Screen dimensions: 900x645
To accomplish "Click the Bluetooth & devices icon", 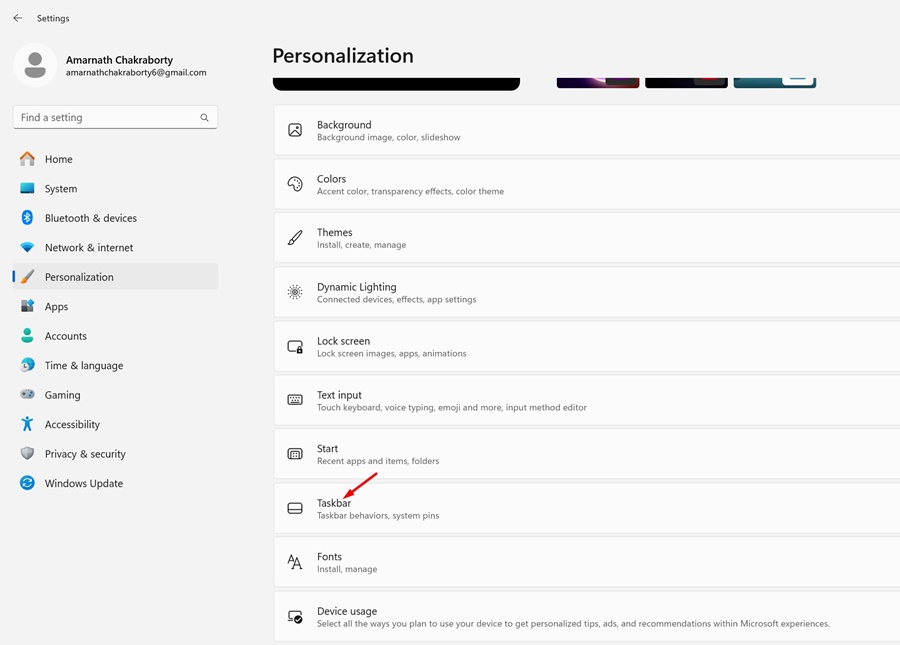I will point(27,217).
